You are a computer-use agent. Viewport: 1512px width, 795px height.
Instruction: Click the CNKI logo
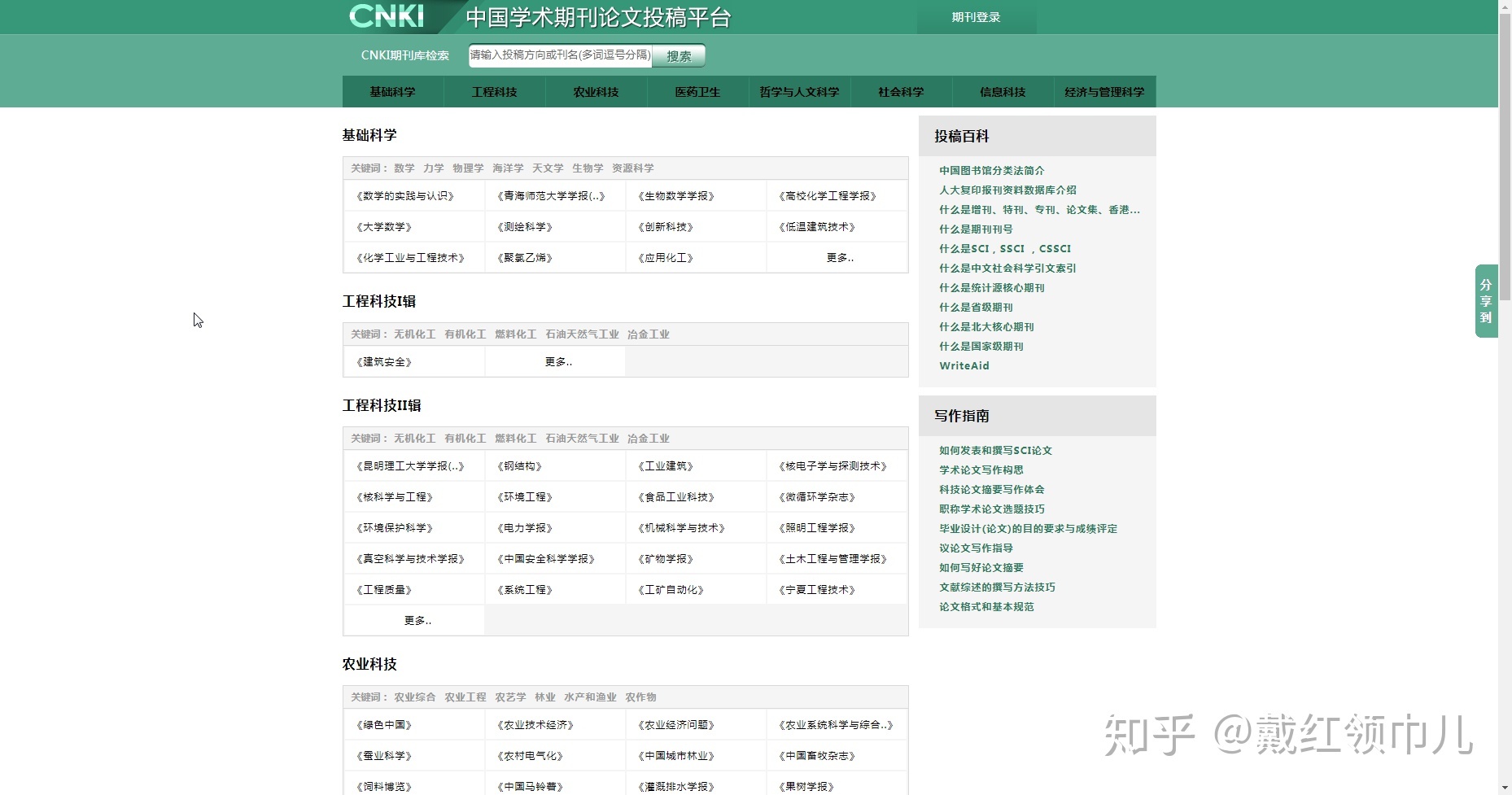(x=387, y=16)
